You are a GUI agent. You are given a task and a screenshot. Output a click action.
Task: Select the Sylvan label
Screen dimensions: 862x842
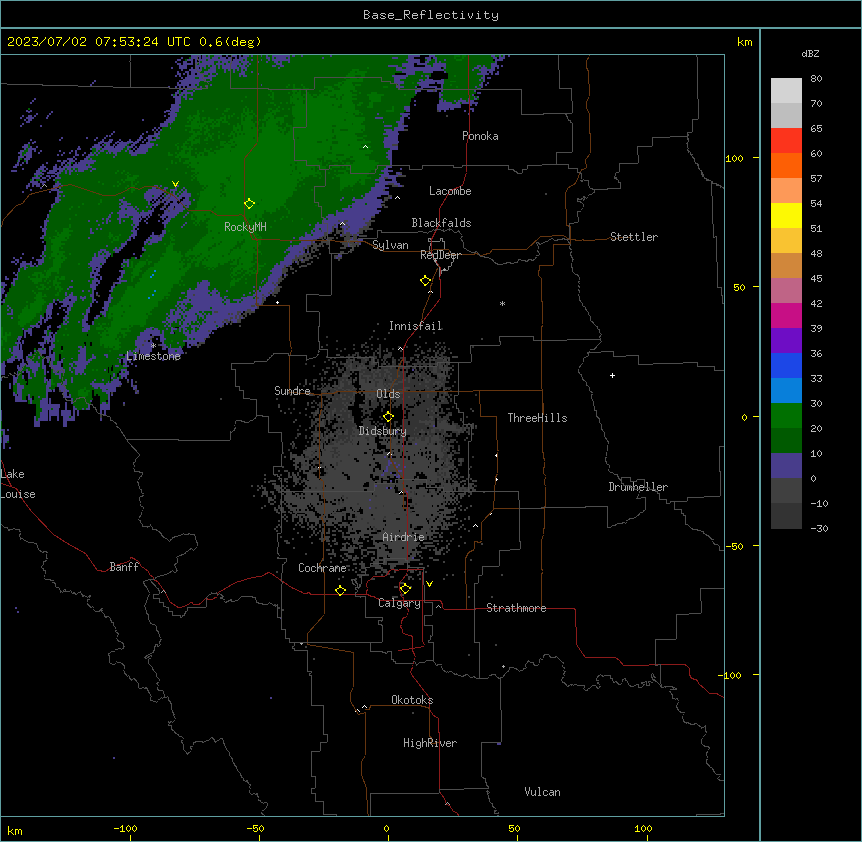(x=390, y=245)
